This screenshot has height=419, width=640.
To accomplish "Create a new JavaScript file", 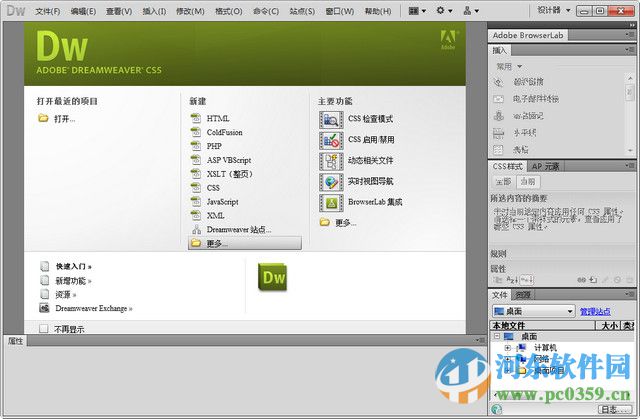I will (222, 202).
